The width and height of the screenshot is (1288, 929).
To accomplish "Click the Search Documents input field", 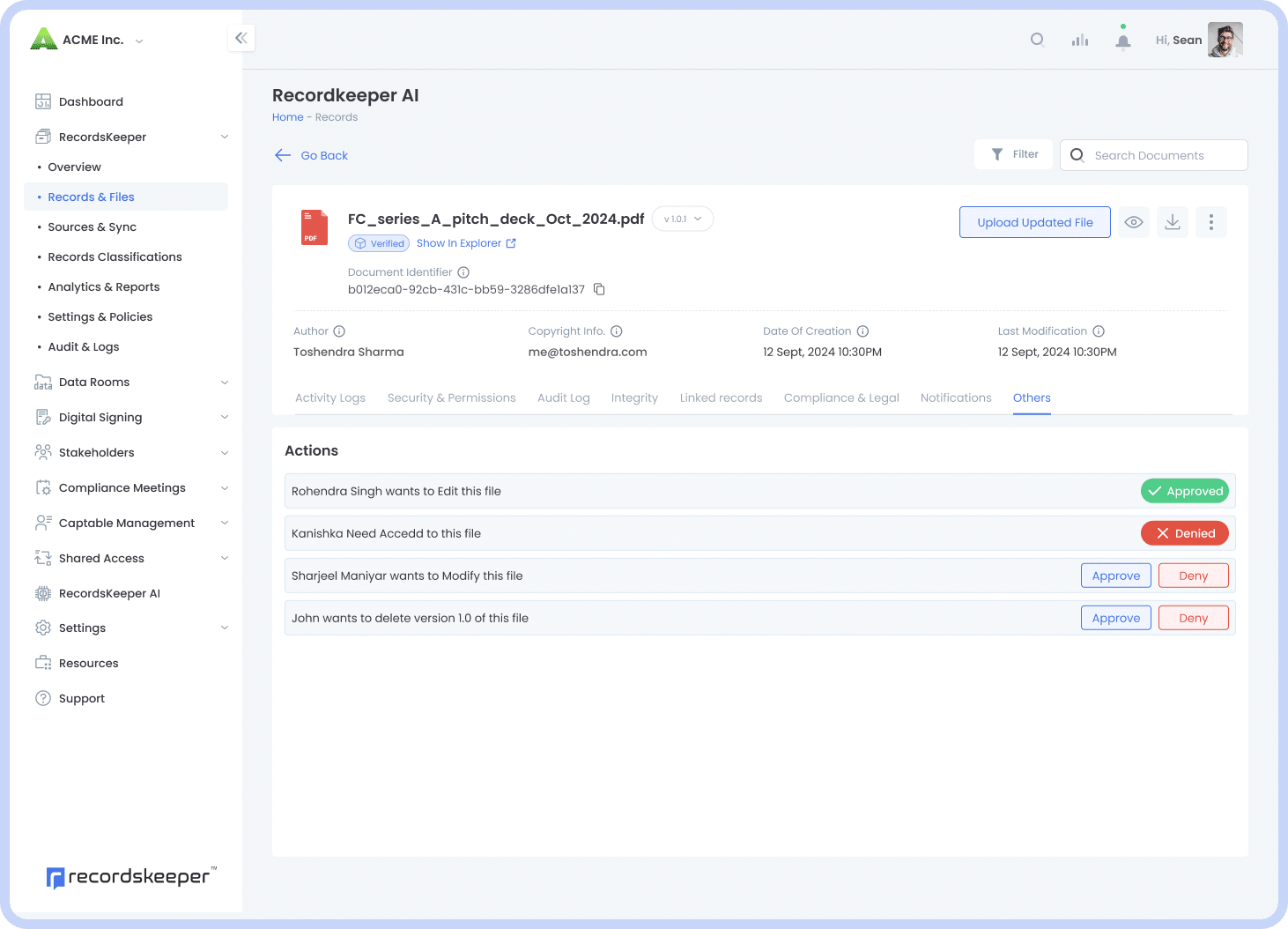I will click(1163, 155).
